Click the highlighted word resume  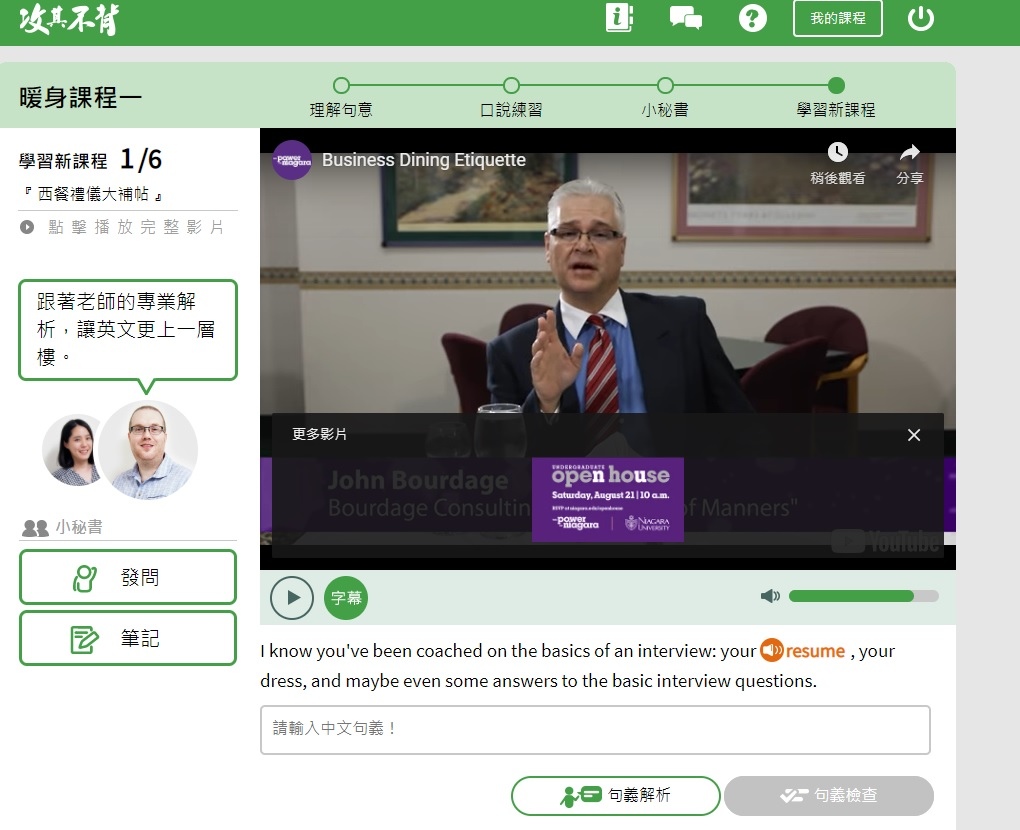coord(815,651)
